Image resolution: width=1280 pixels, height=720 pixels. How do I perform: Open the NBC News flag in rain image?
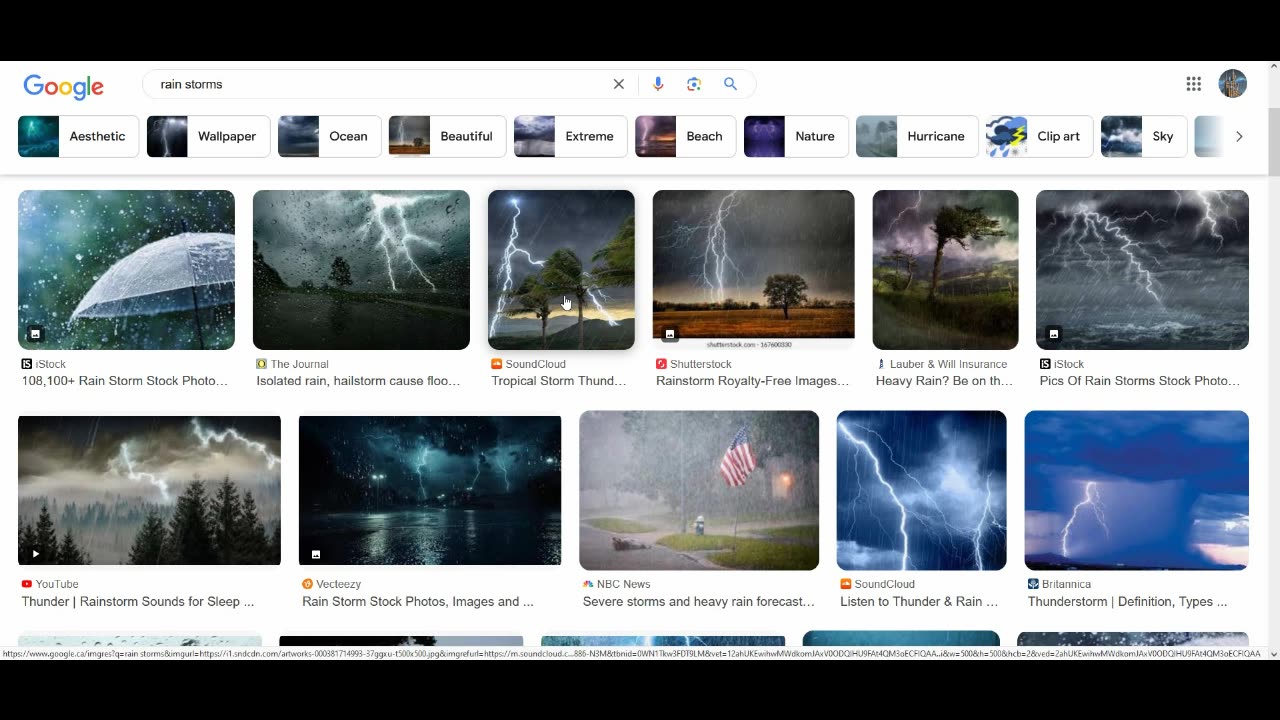tap(699, 490)
